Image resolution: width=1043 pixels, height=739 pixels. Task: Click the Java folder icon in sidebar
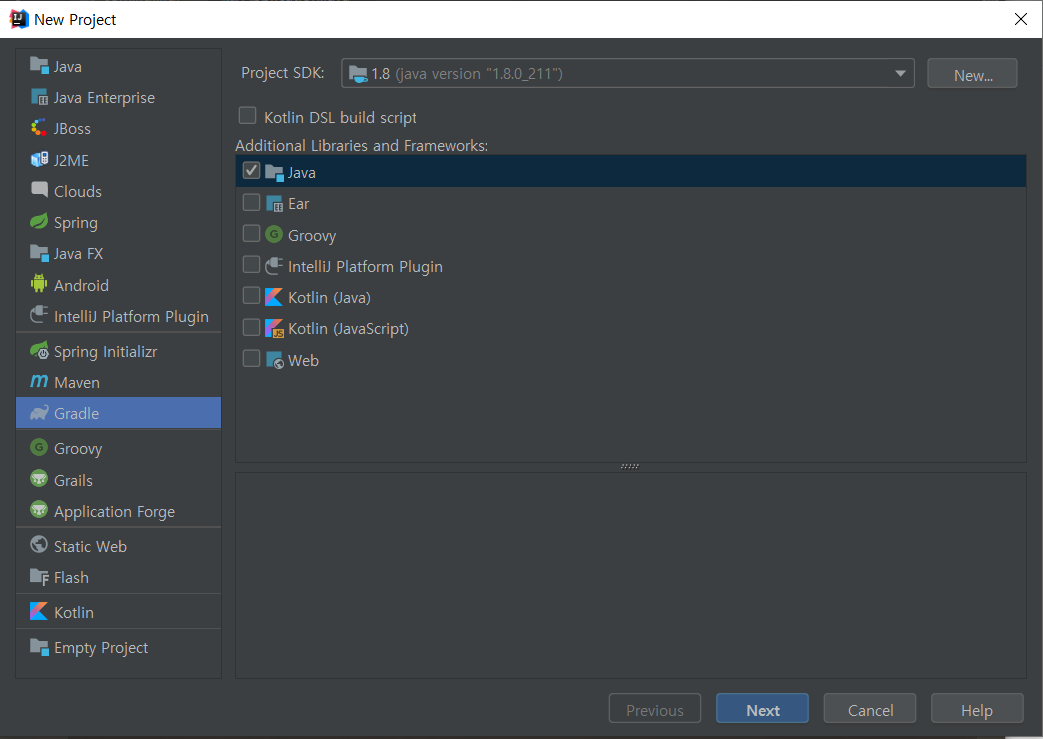tap(39, 66)
